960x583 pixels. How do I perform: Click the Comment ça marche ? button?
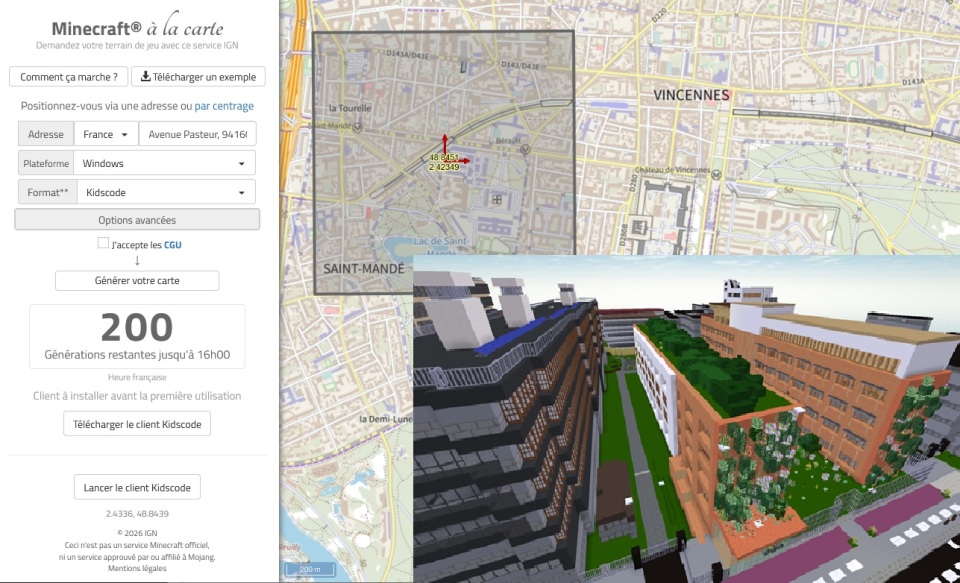(68, 77)
